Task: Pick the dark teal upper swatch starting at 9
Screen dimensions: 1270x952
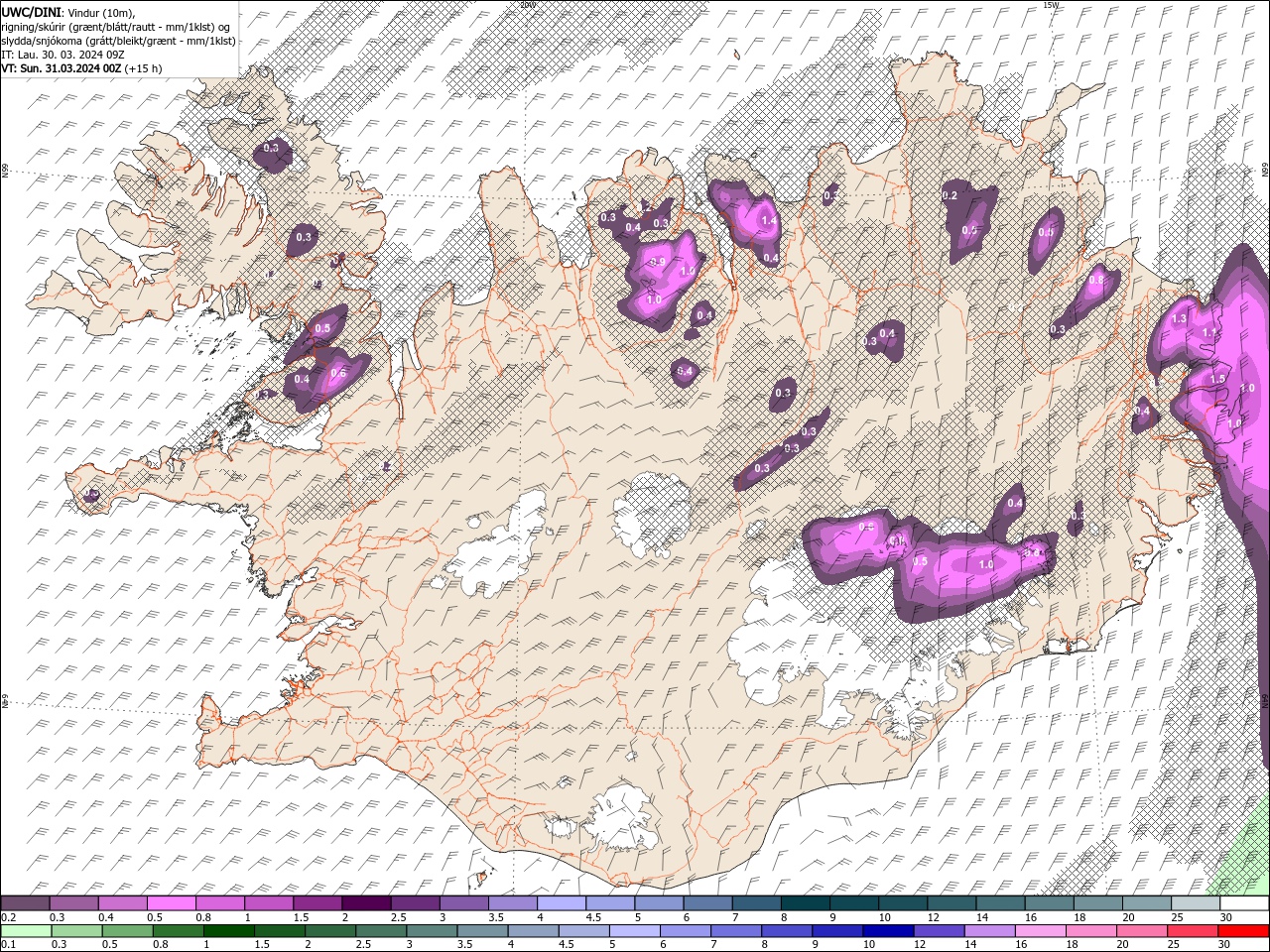Action: [852, 903]
